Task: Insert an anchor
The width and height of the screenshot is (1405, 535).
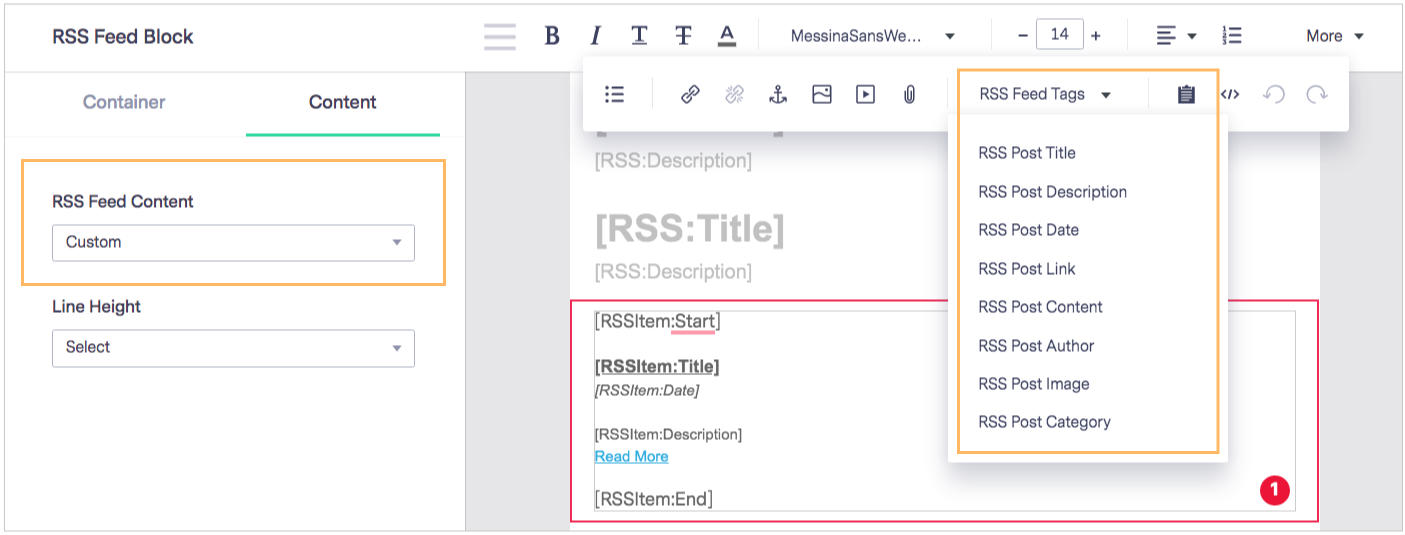Action: (x=778, y=94)
